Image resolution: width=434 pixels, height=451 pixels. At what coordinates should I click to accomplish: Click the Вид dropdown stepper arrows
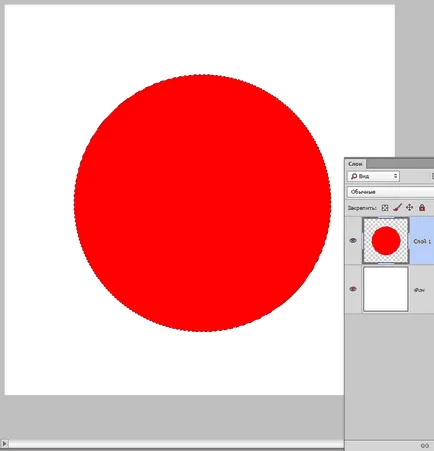coord(395,176)
